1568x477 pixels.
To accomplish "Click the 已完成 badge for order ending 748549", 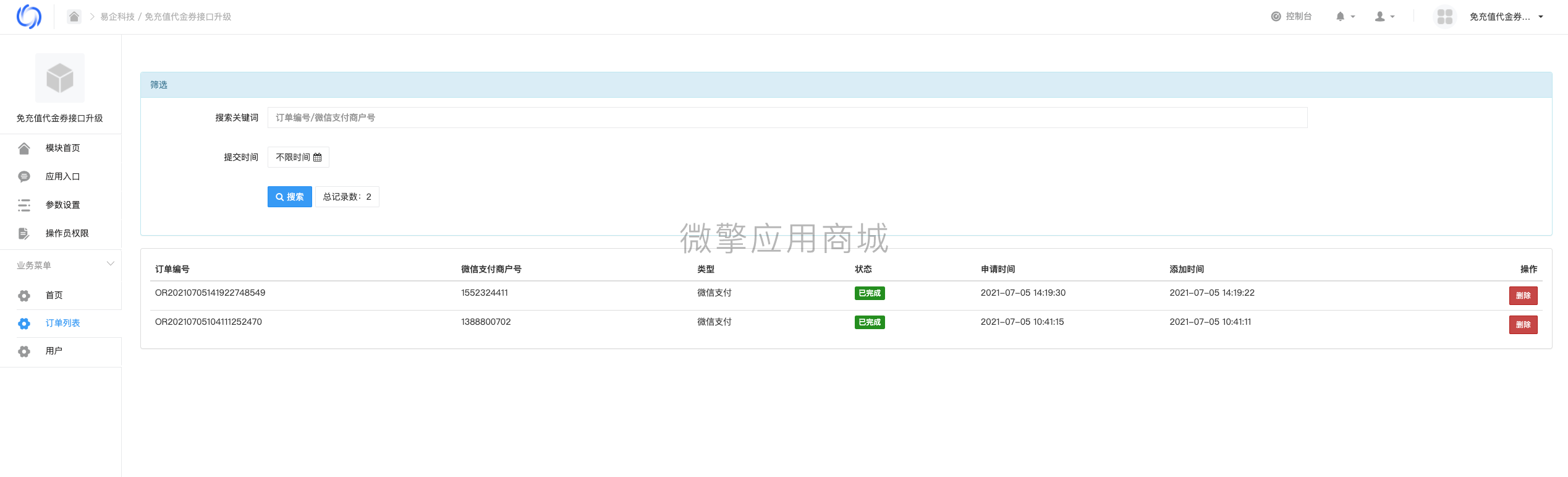I will pyautogui.click(x=870, y=293).
